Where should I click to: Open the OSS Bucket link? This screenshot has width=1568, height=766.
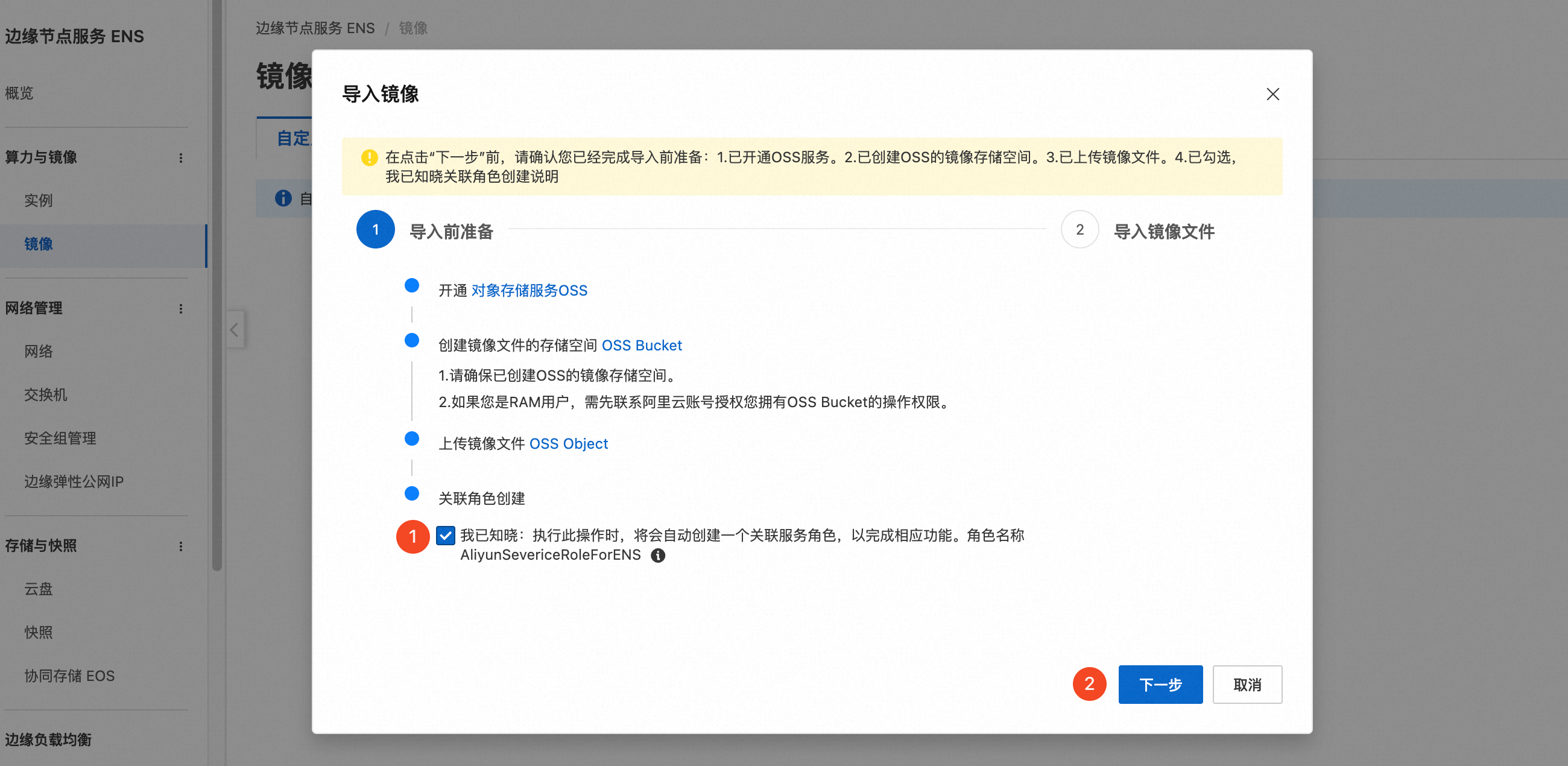(x=642, y=345)
